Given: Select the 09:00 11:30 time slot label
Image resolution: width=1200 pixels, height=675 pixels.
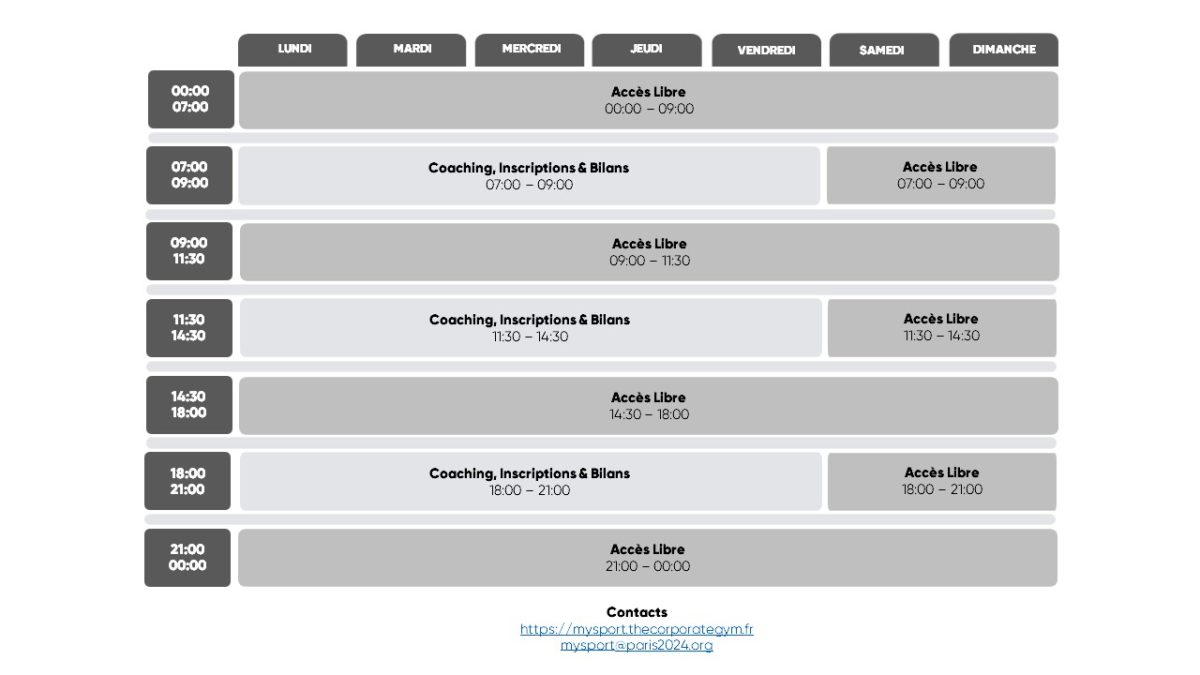Looking at the screenshot, I should (x=189, y=251).
